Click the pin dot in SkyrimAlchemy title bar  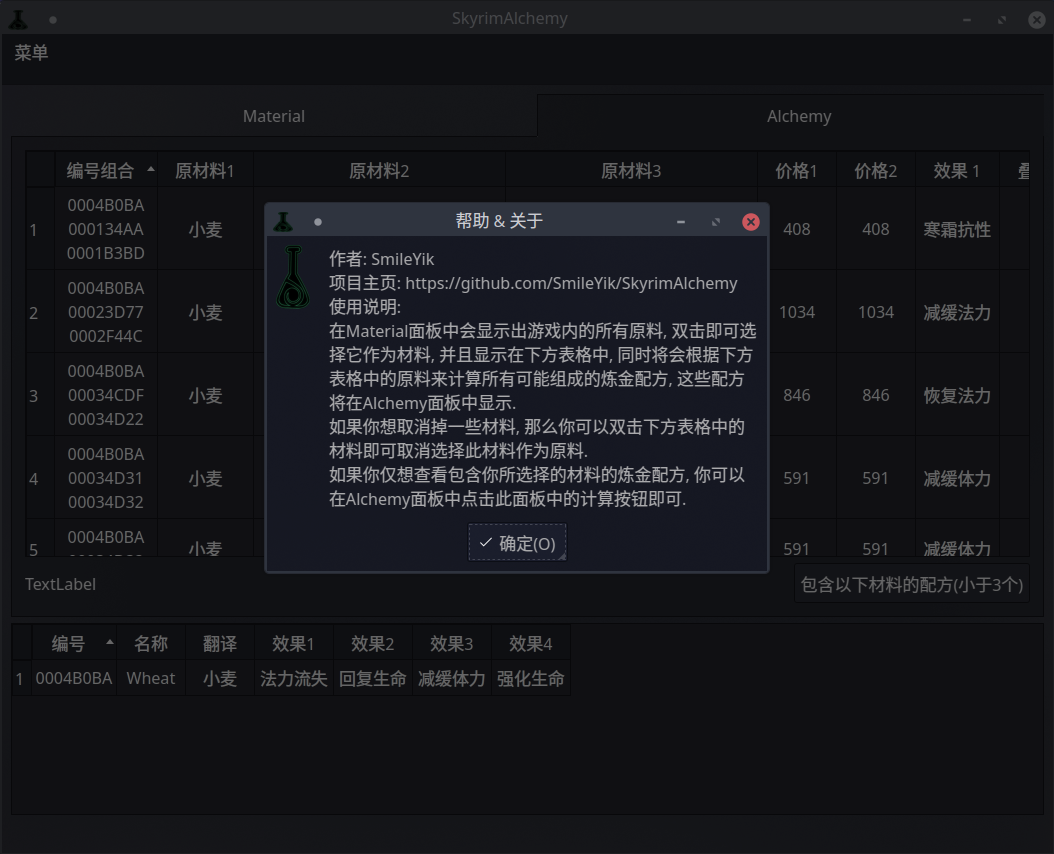[x=53, y=20]
